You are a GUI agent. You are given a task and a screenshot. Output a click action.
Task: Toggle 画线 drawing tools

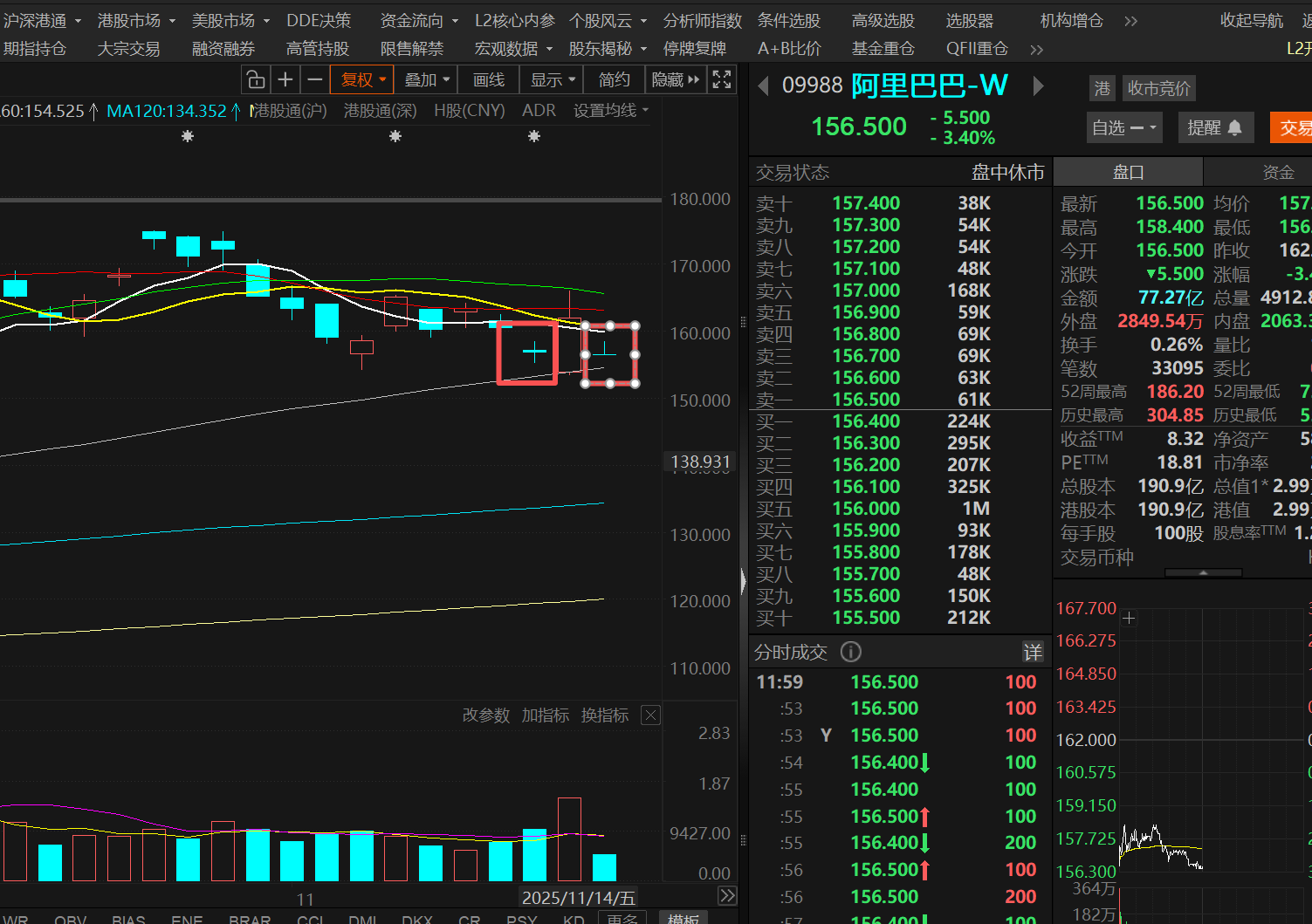pyautogui.click(x=489, y=80)
